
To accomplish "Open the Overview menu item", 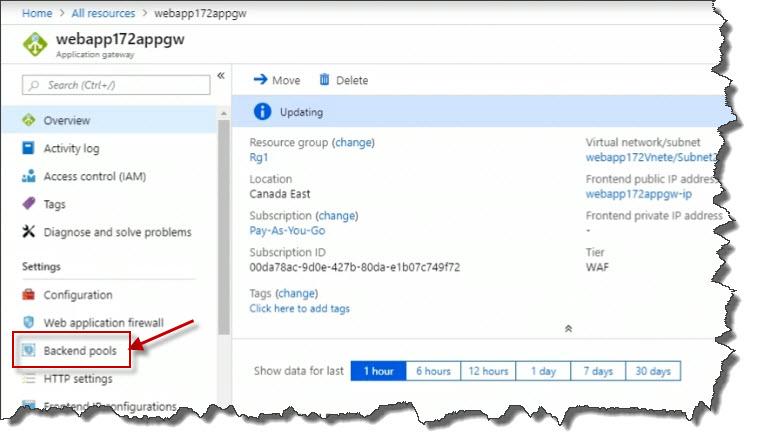I will tap(109, 120).
